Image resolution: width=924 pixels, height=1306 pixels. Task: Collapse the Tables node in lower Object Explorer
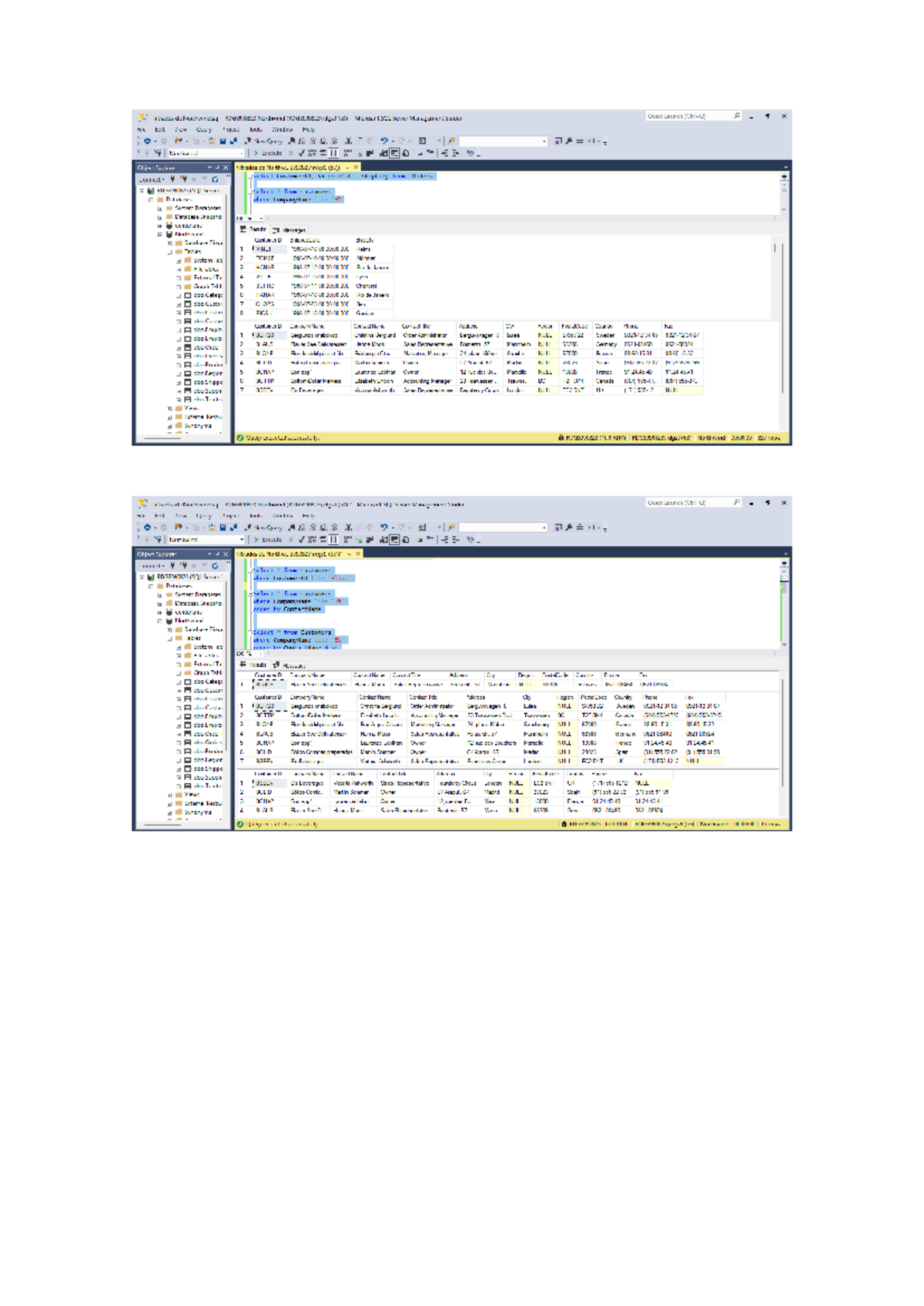170,638
